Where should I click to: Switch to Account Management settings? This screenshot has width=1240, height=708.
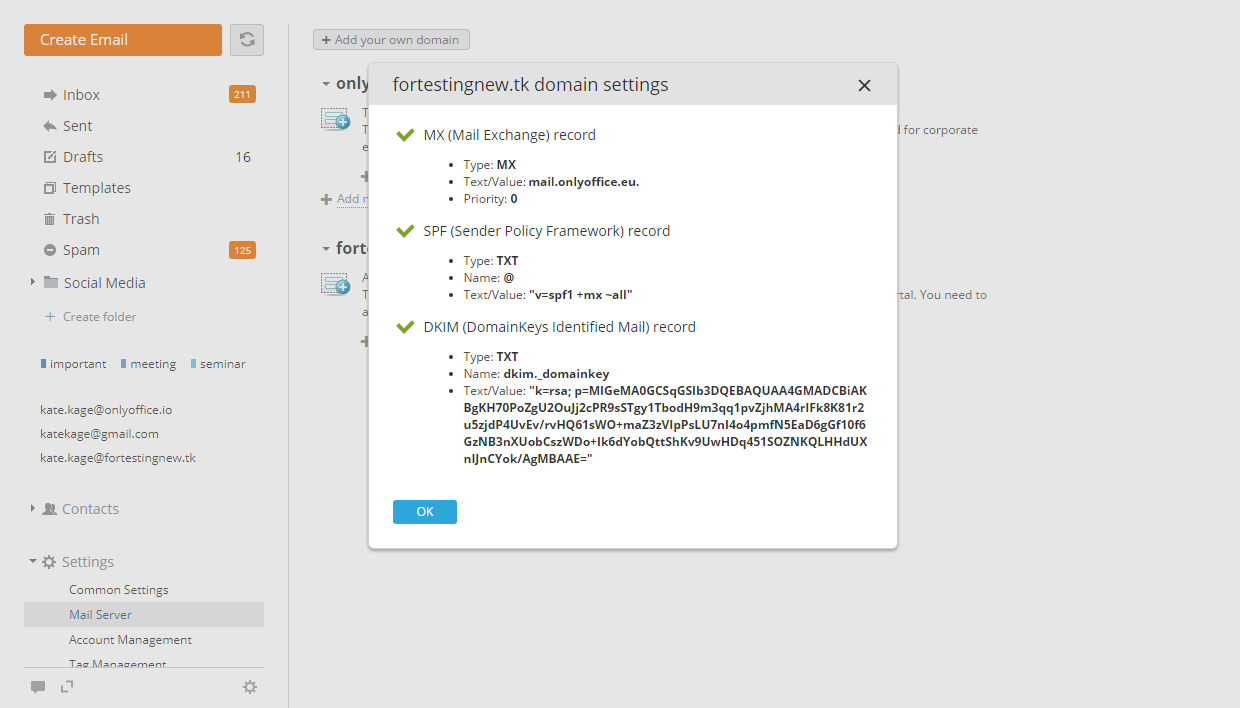click(x=129, y=639)
